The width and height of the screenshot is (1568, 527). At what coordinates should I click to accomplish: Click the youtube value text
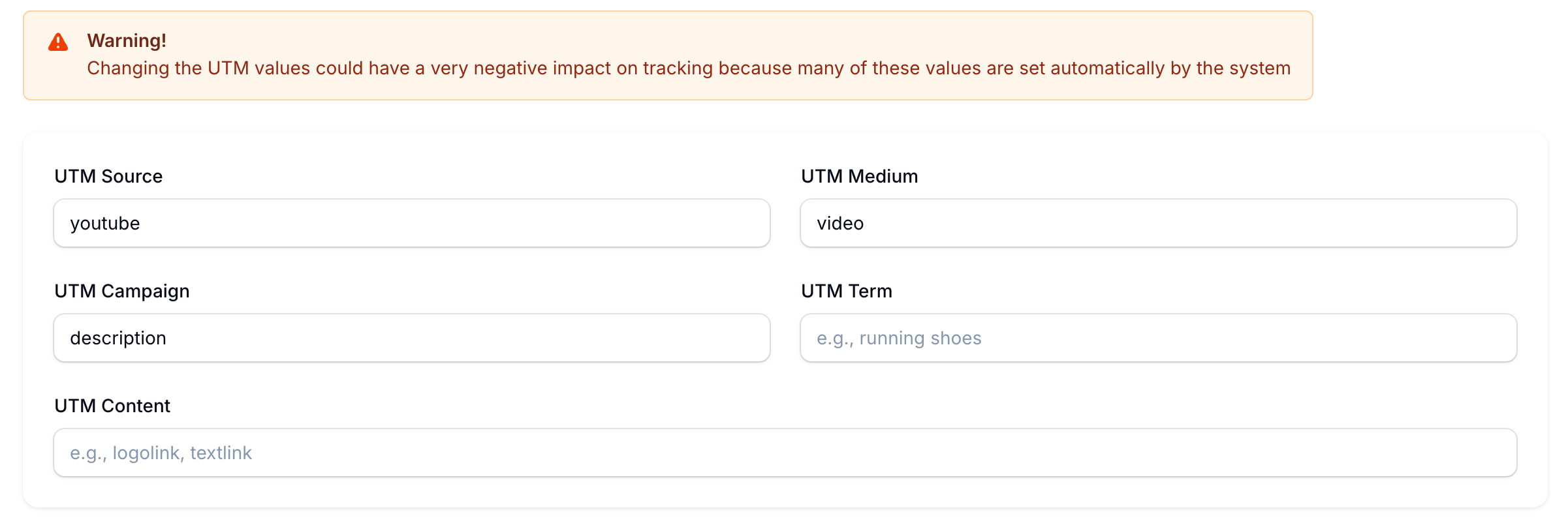(x=105, y=223)
